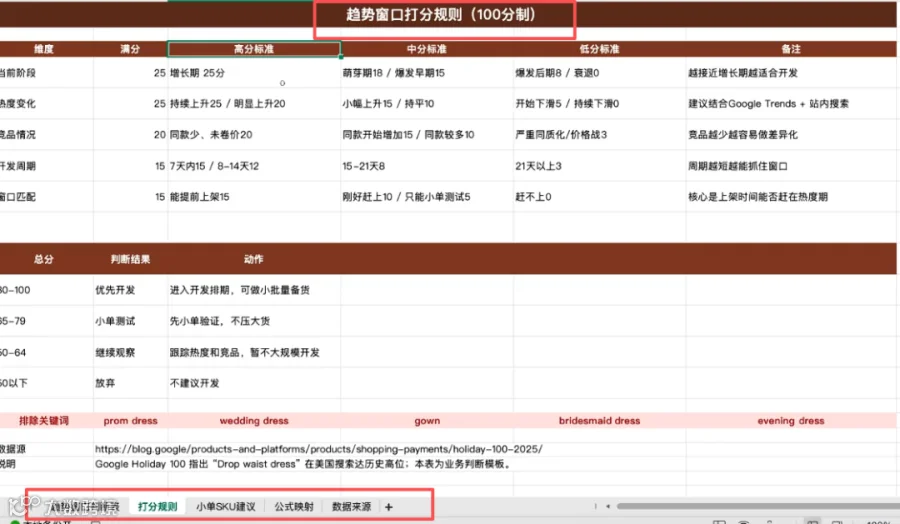Select the evening dress keyword cell
The width and height of the screenshot is (900, 524).
click(791, 421)
